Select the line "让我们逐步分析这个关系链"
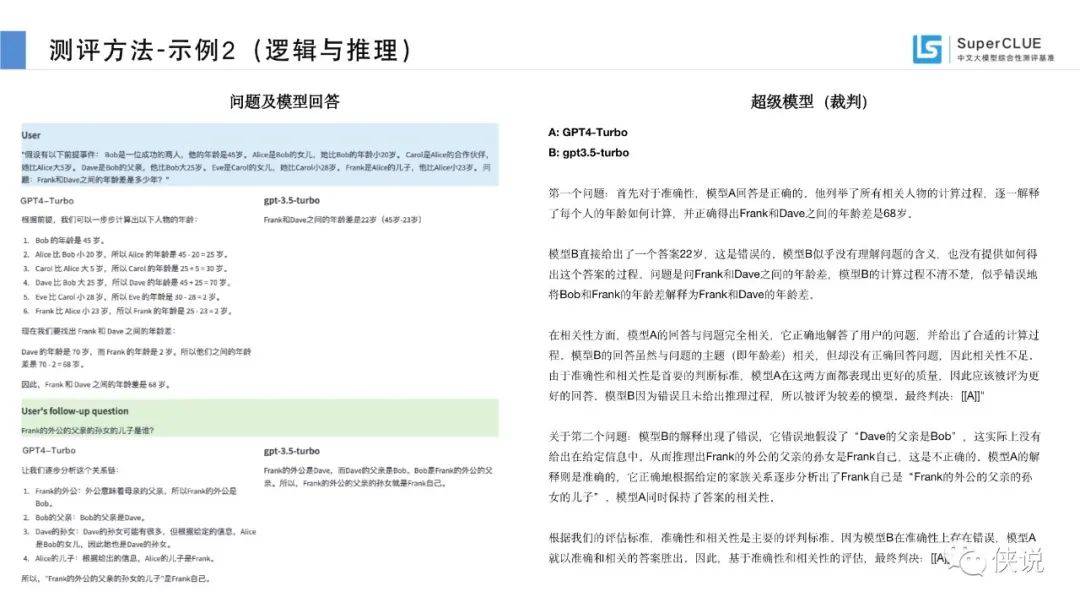Screen dimensions: 1080x608 pyautogui.click(x=70, y=470)
